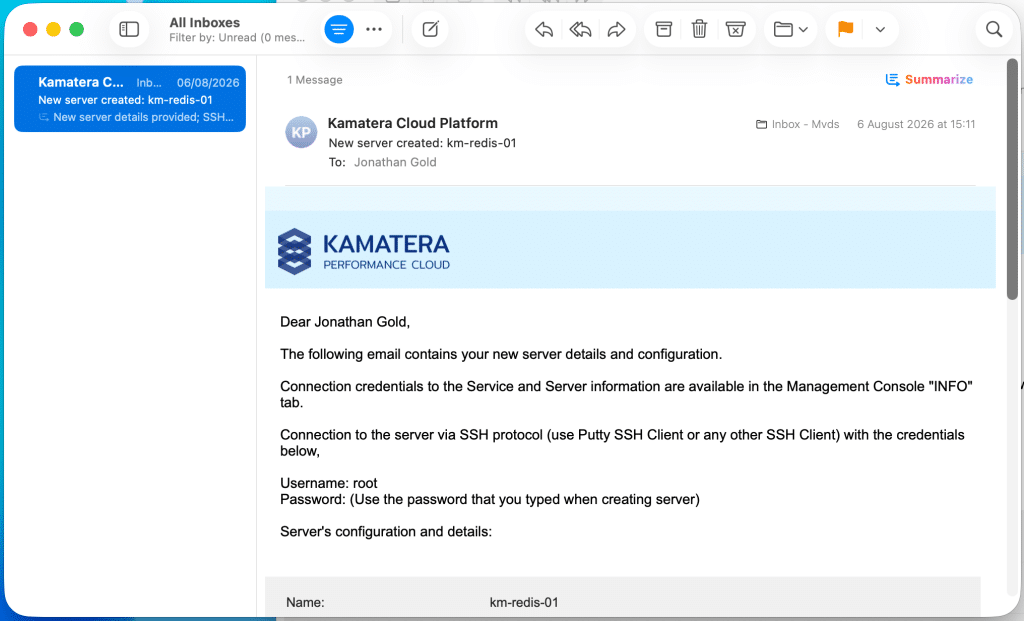Click subject line 'New server created: km-redis-01' in header
Viewport: 1024px width, 621px height.
coord(422,143)
